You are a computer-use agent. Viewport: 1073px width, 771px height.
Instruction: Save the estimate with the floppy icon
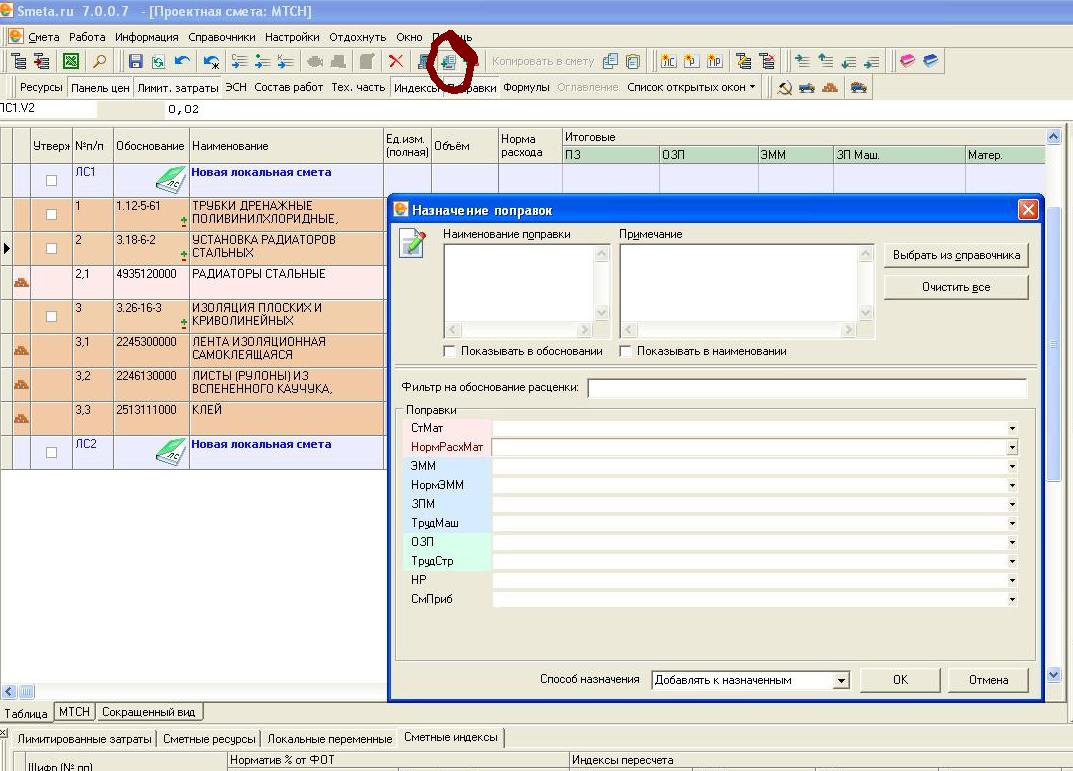(135, 62)
